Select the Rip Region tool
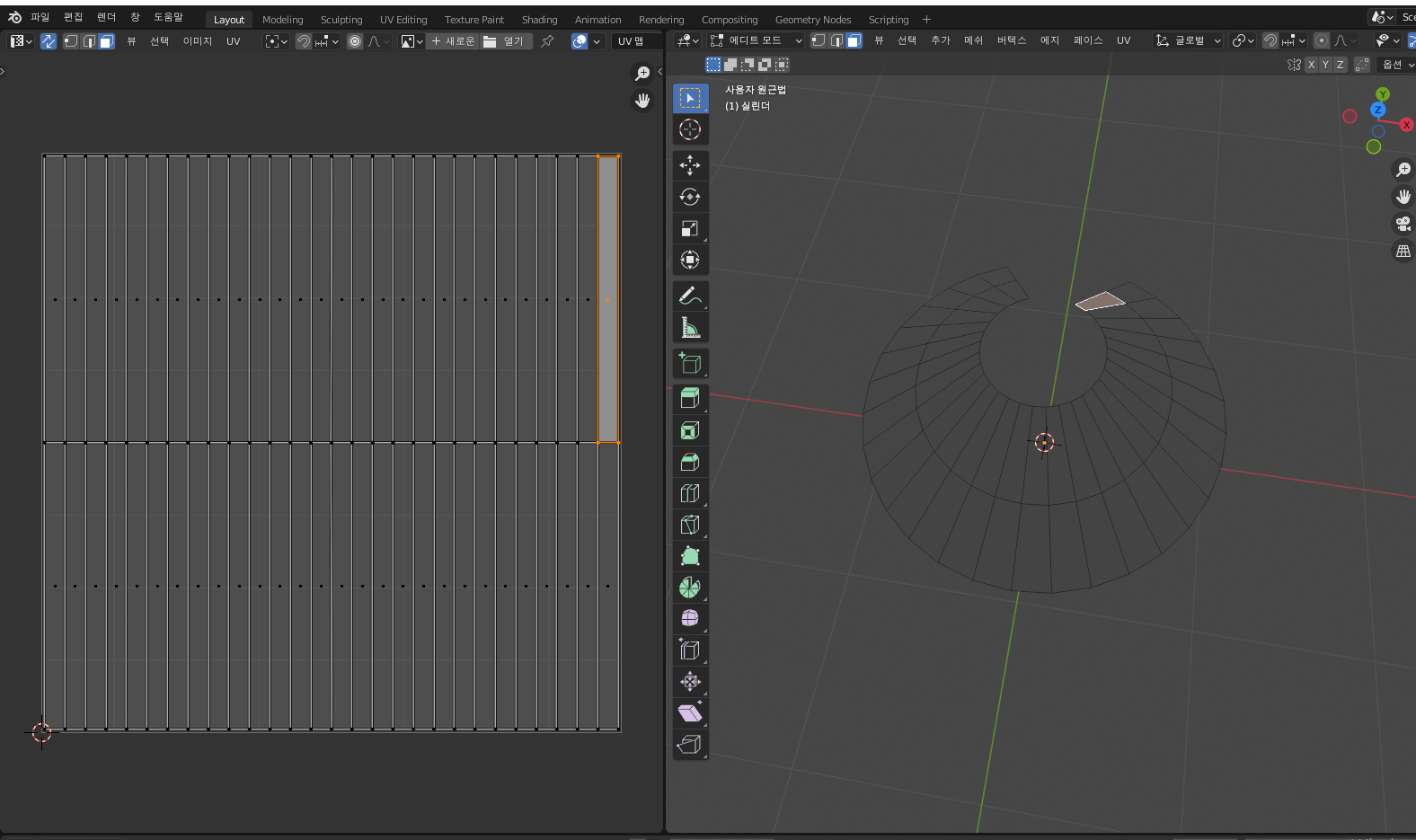Screen dimensions: 1416x840 [x=690, y=744]
